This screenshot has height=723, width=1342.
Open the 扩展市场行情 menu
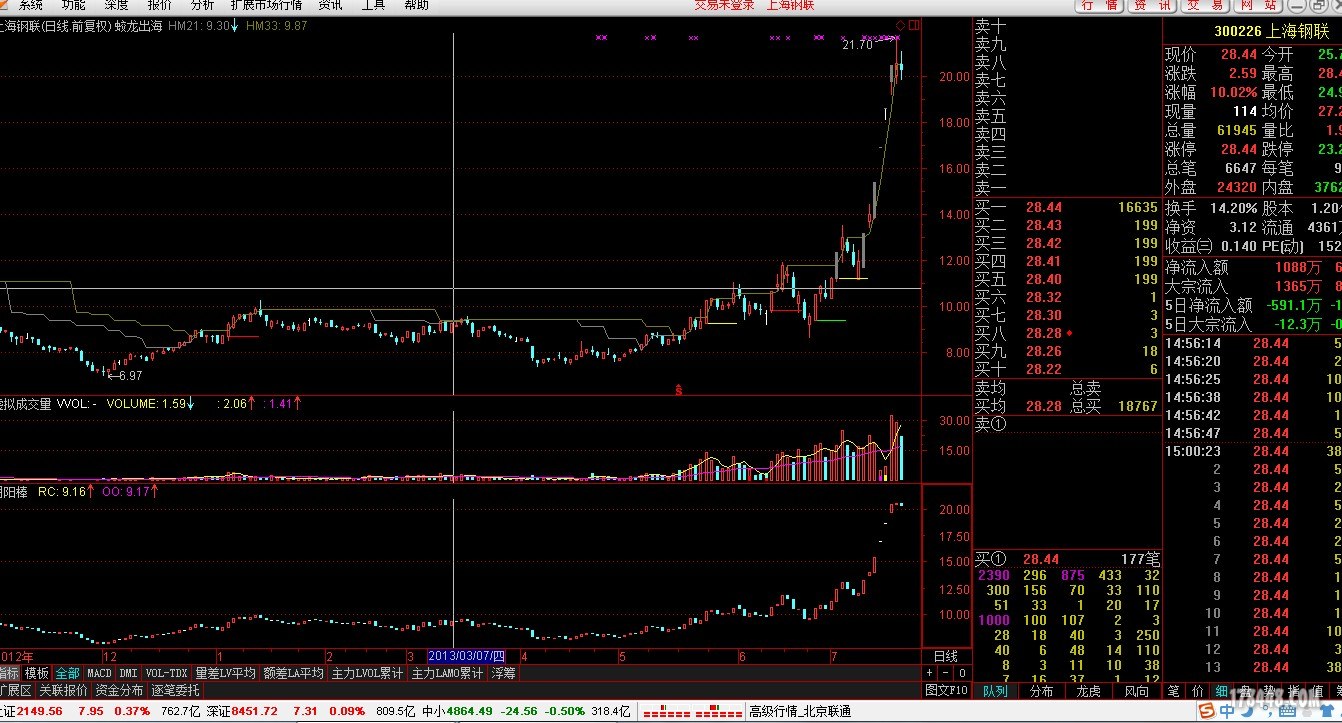266,5
